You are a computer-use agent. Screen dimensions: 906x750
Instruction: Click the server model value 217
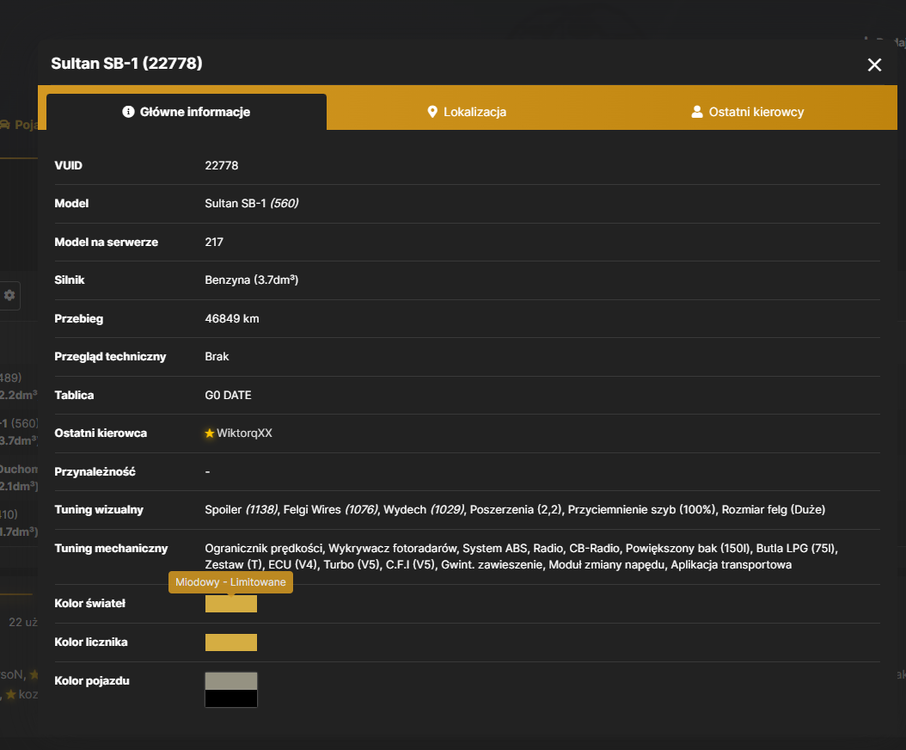point(214,242)
